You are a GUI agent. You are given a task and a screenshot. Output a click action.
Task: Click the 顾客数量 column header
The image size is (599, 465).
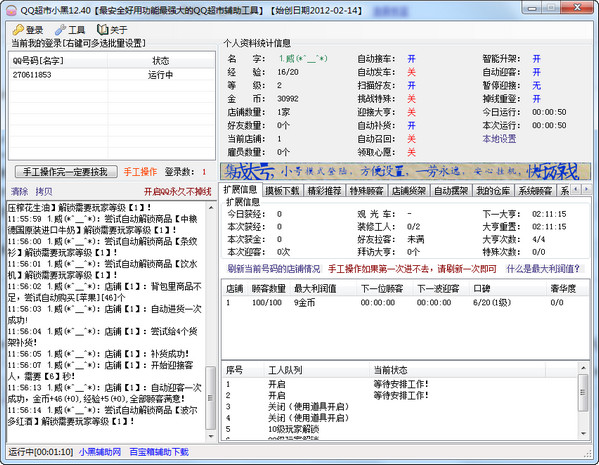(x=269, y=289)
